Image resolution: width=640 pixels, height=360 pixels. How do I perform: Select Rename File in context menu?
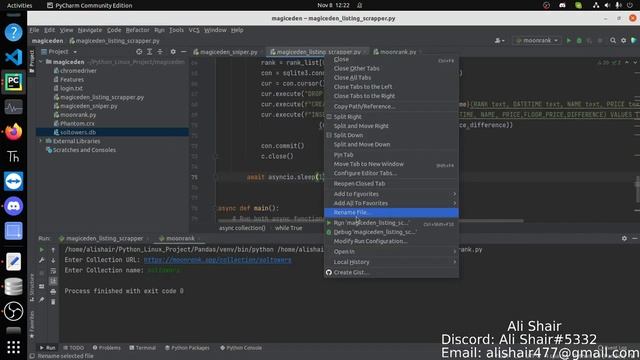click(391, 213)
